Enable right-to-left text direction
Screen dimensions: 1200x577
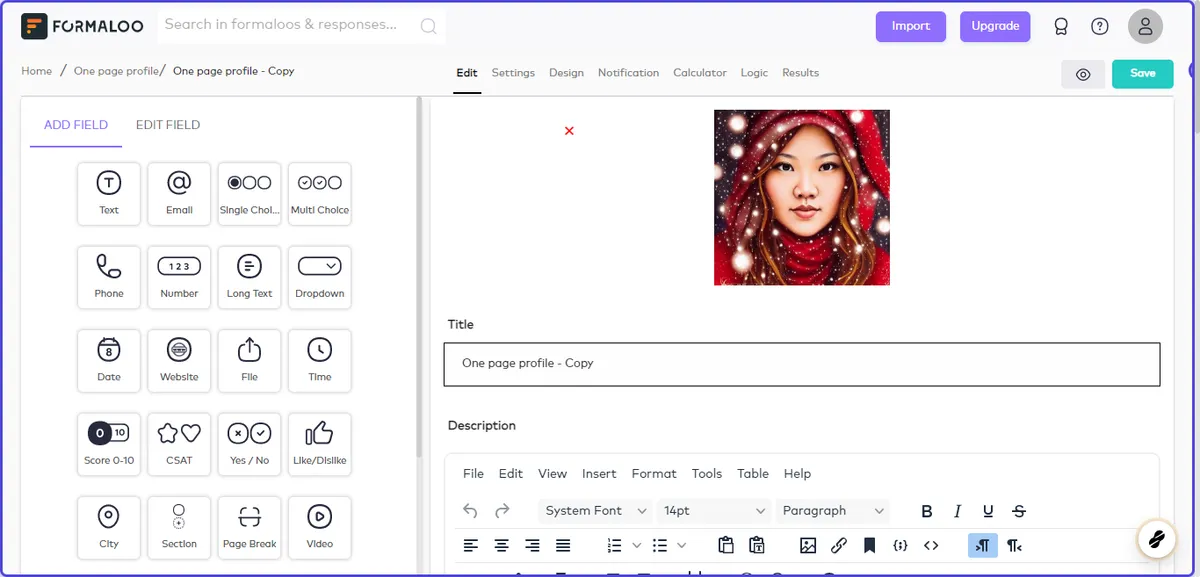pos(1014,545)
